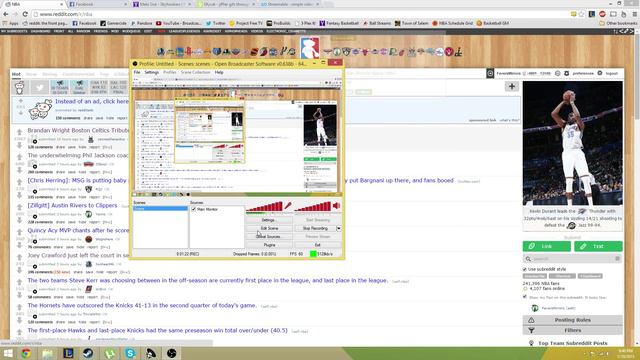
Task: Open Chrome from the taskbar
Action: (27, 353)
